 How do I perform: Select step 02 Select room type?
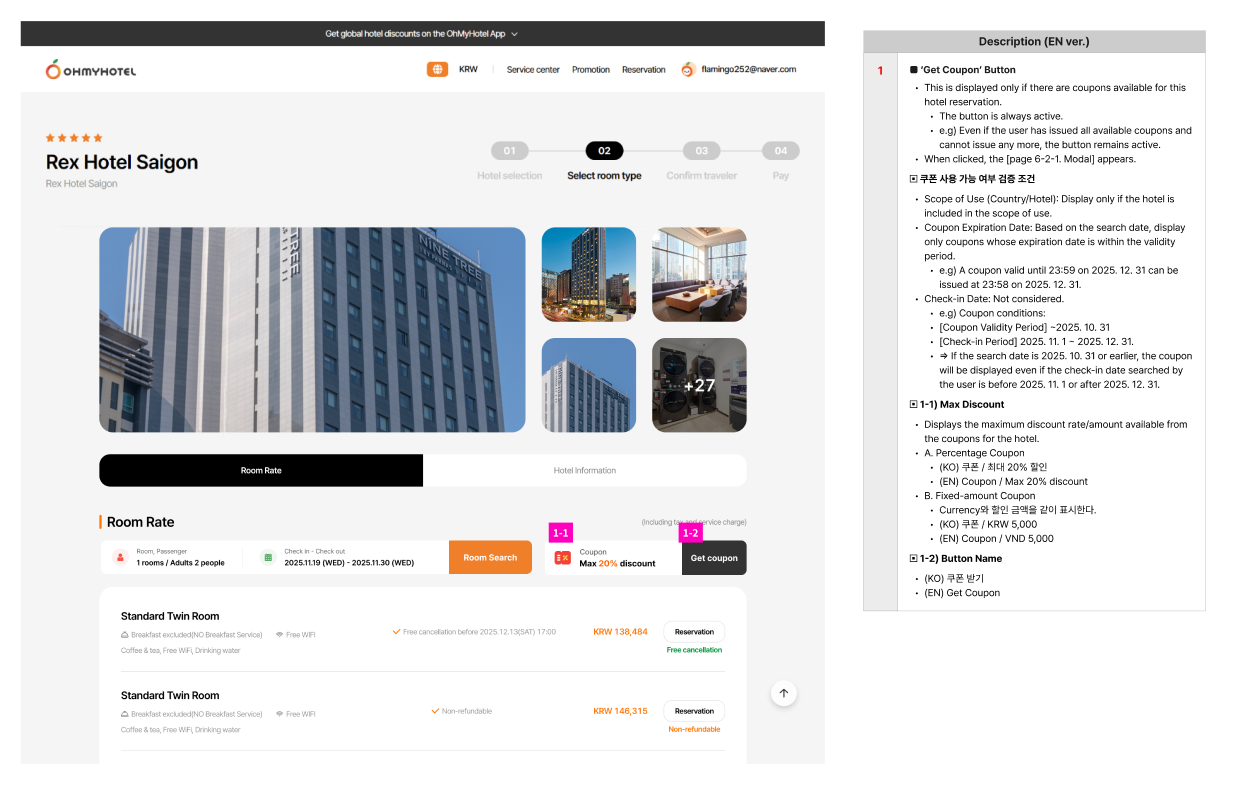click(x=604, y=151)
